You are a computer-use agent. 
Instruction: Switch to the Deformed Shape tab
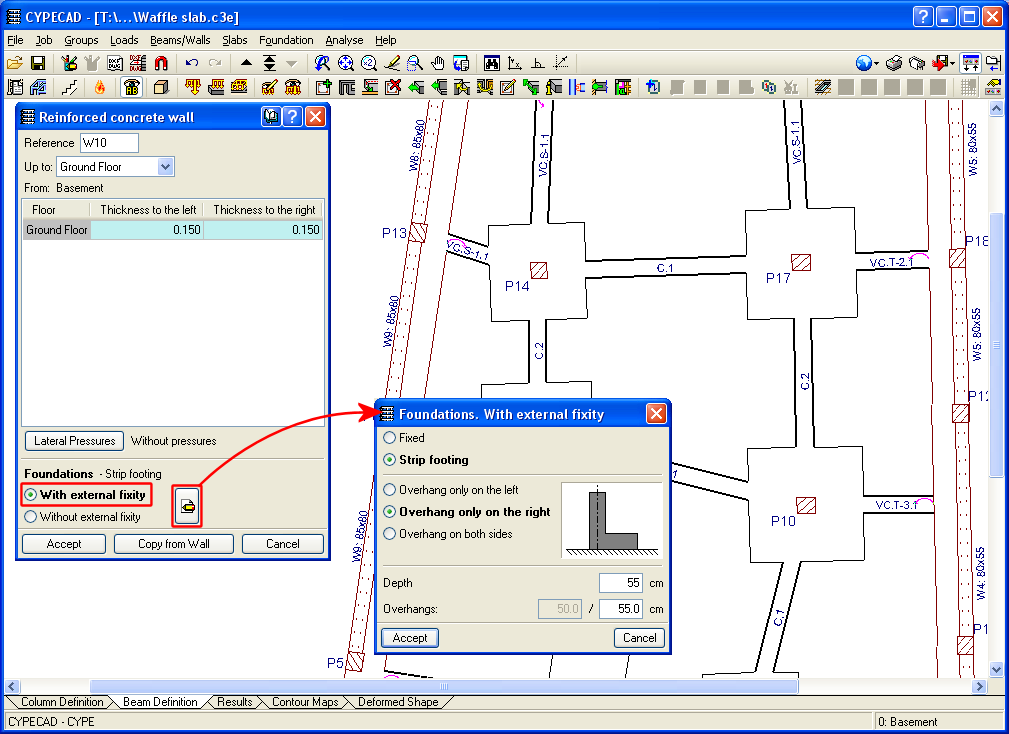click(398, 702)
